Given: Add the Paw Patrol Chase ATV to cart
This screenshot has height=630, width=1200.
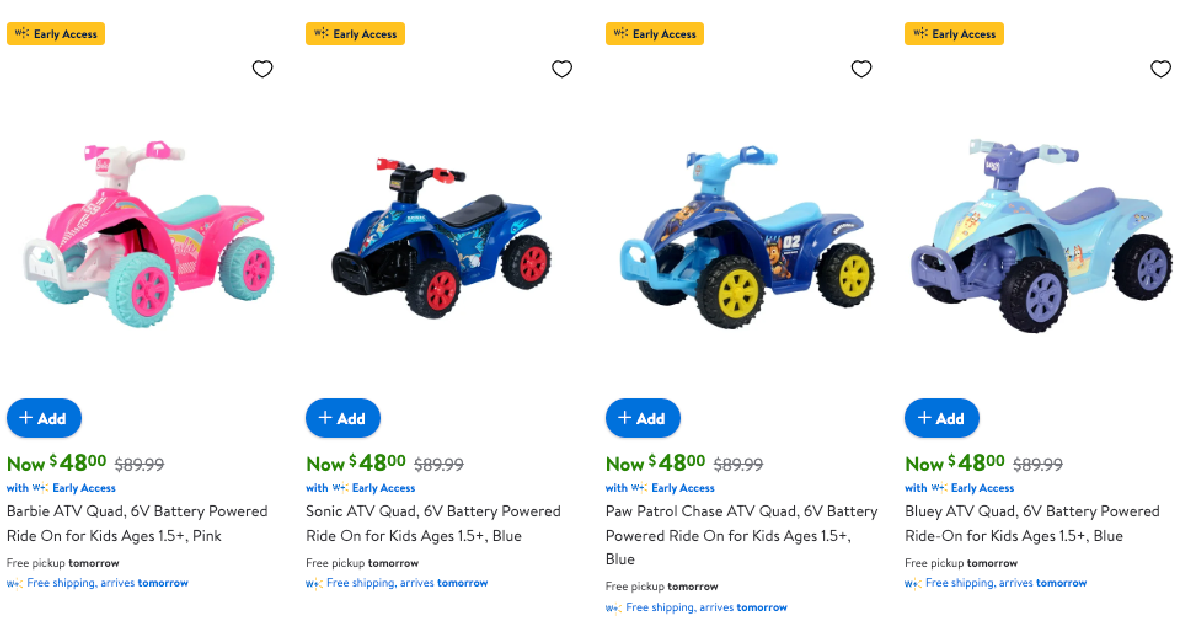Looking at the screenshot, I should coord(643,418).
